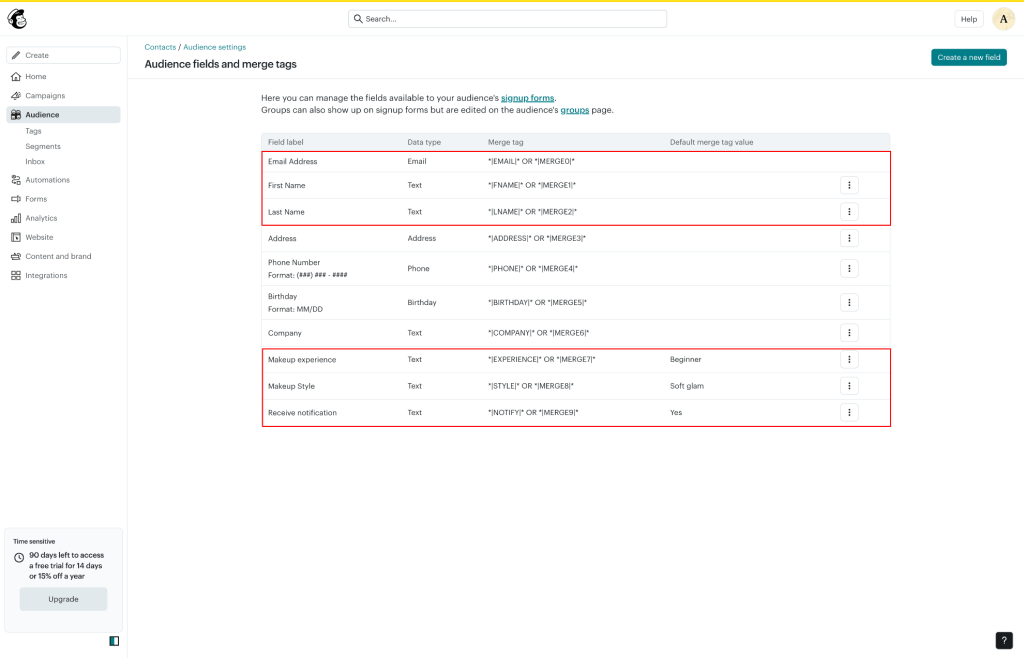Open options menu for Last Name field
This screenshot has width=1024, height=658.
click(x=849, y=212)
